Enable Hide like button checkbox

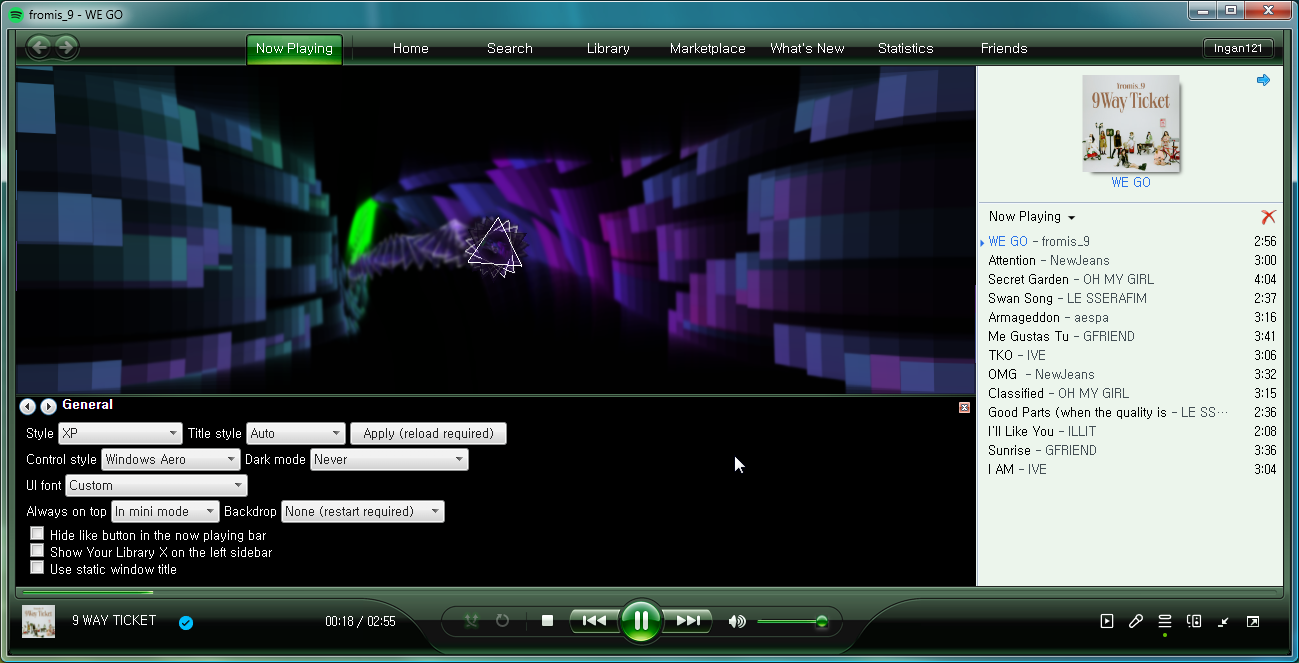pos(37,534)
